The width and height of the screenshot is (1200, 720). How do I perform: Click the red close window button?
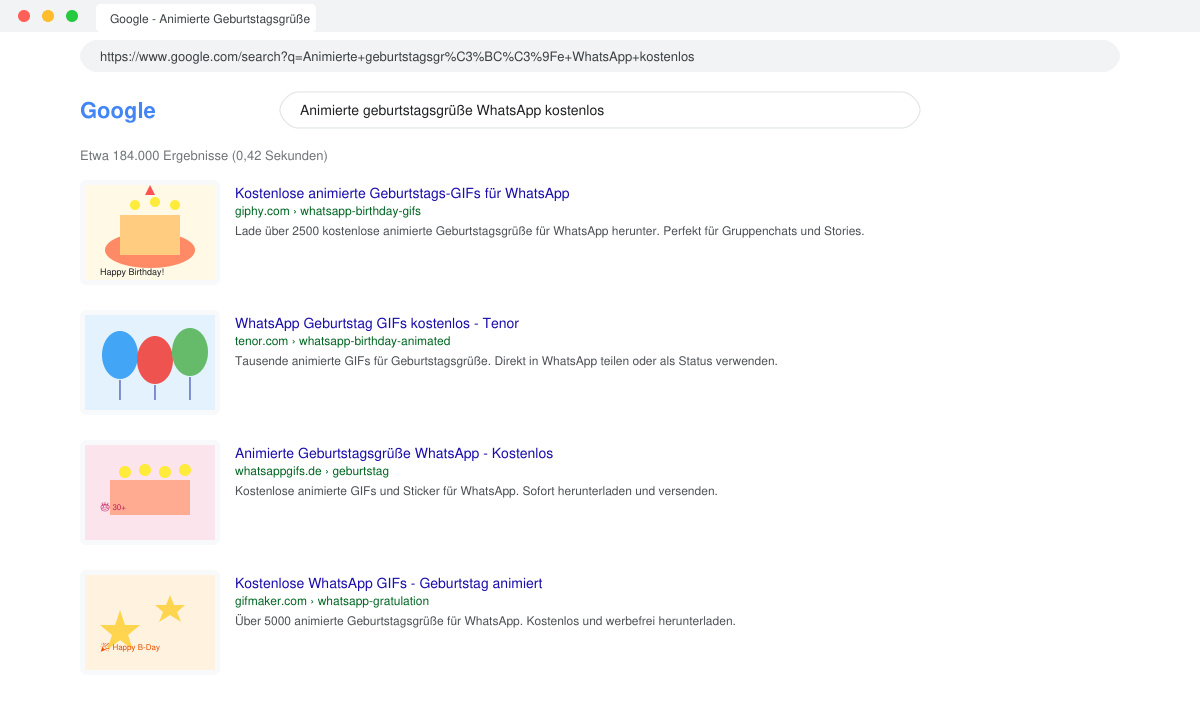[24, 16]
